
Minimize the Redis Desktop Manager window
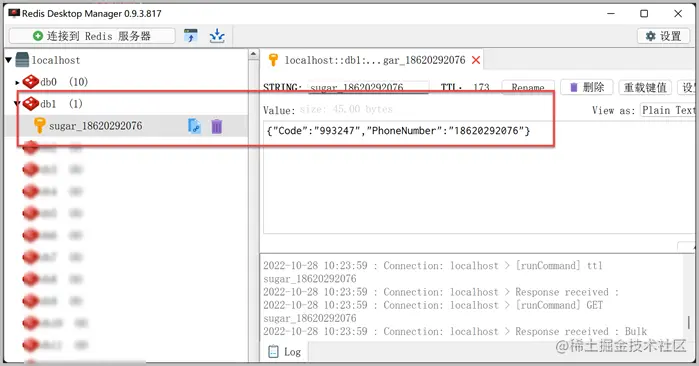click(x=611, y=13)
